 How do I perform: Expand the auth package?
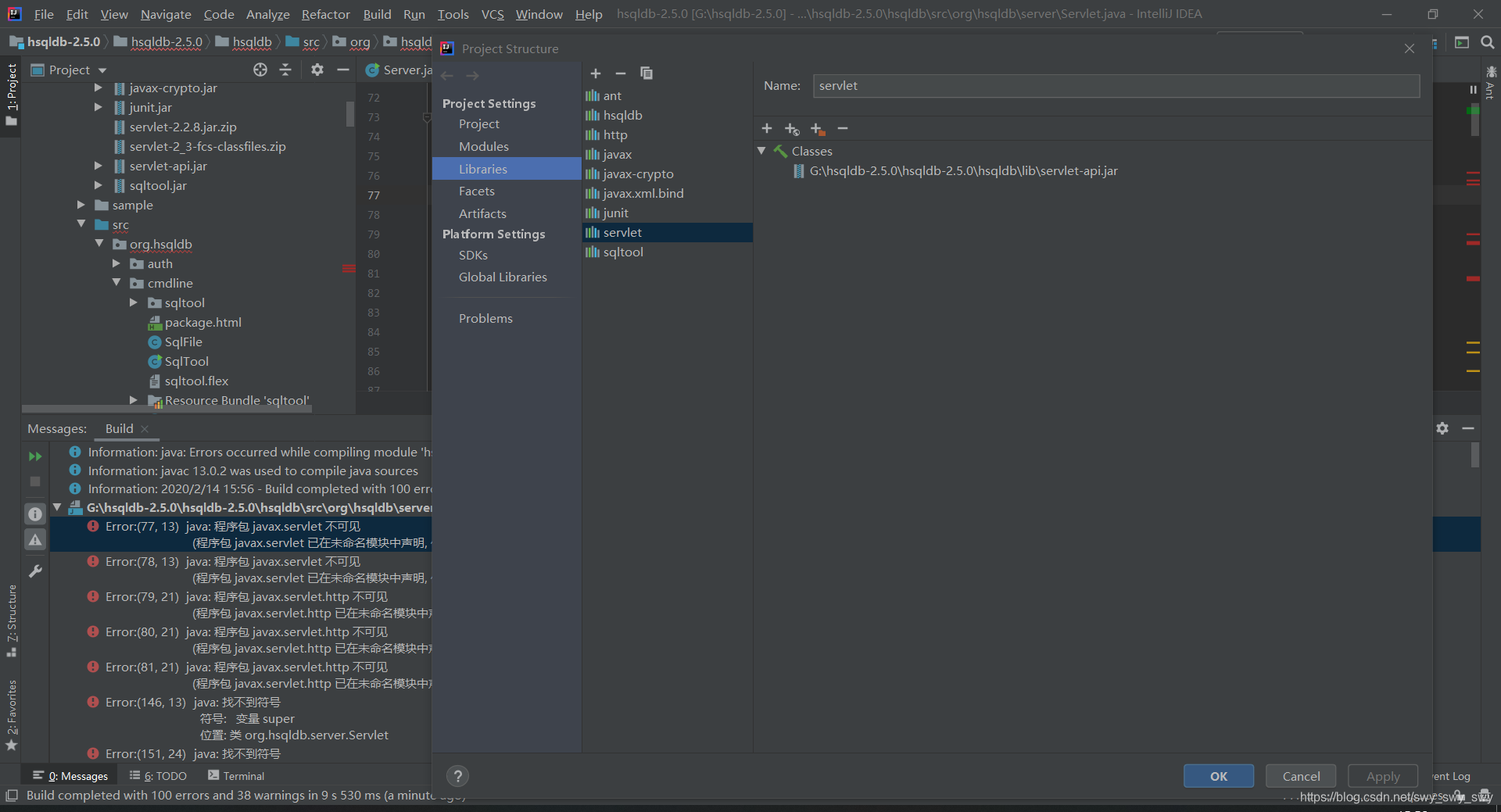[x=116, y=263]
